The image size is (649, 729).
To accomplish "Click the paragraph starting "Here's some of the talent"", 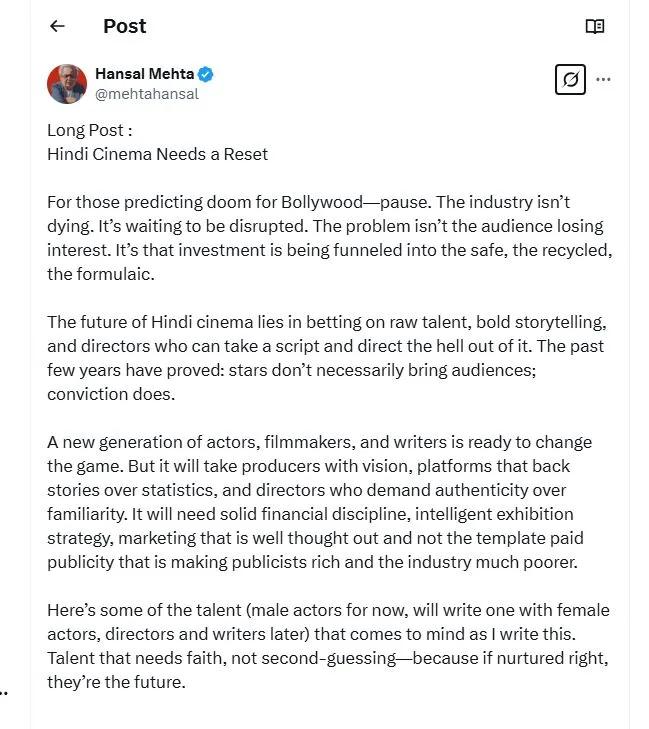I will click(x=327, y=646).
